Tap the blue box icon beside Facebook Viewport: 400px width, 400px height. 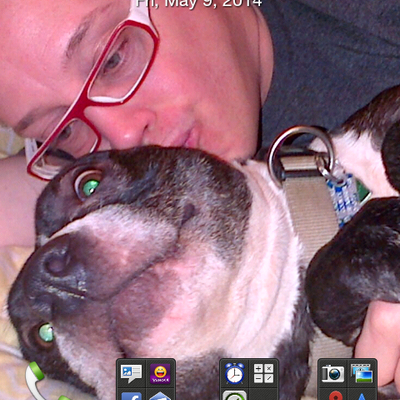coord(160,396)
